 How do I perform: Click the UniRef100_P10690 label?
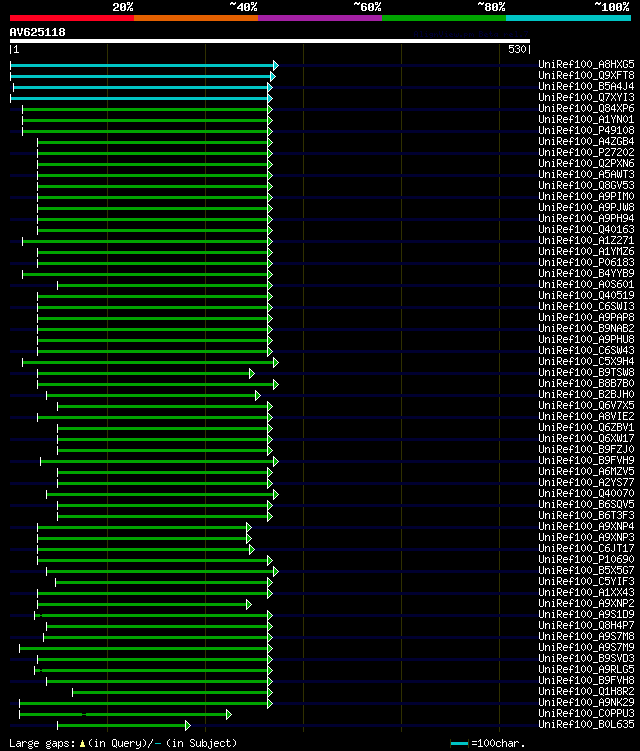pyautogui.click(x=586, y=560)
